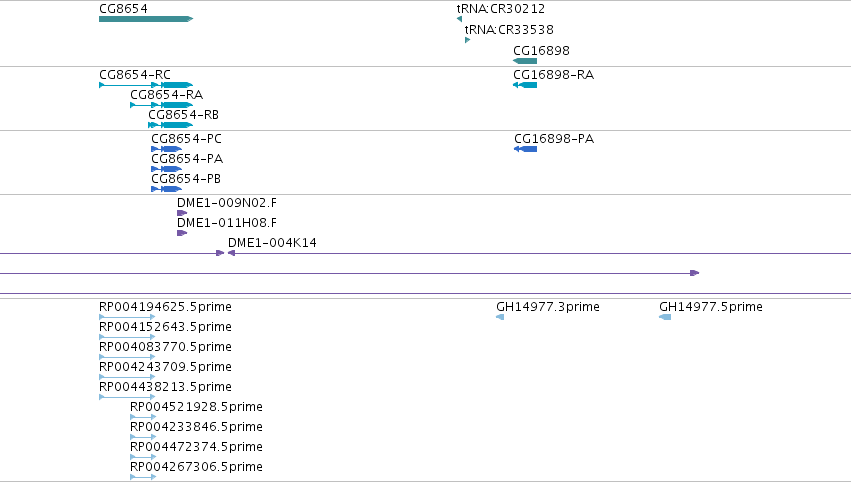Viewport: 851px width, 482px height.
Task: Click the CG8654-RA transcript glyph
Action: [x=162, y=105]
